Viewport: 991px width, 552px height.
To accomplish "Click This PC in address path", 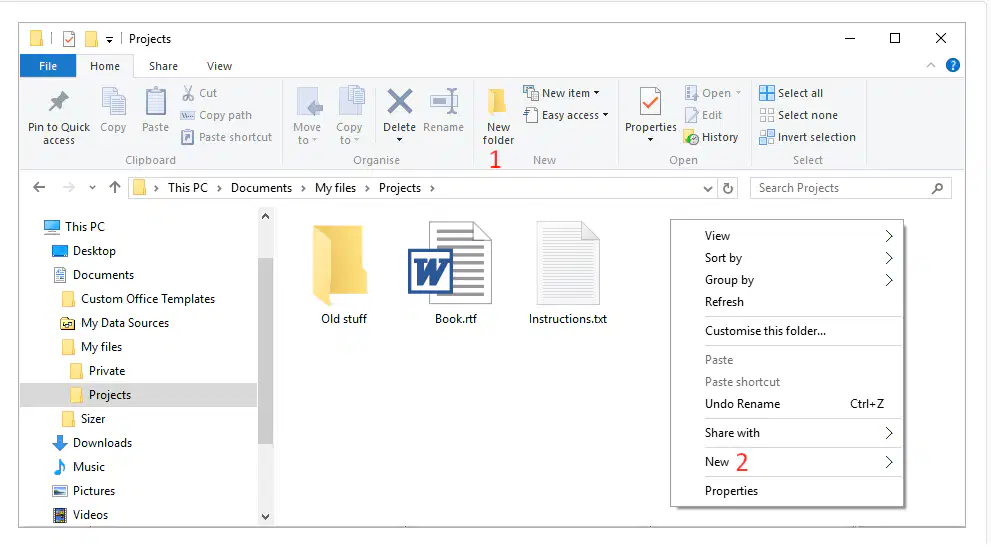I will [x=188, y=188].
